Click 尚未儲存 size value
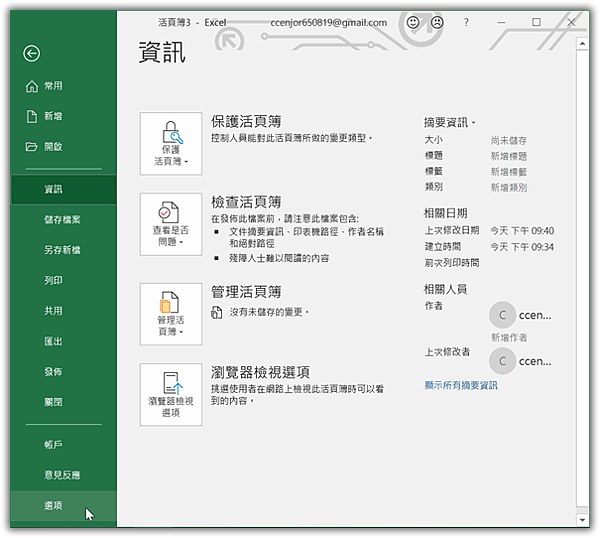Screen dimensions: 600x538 point(509,140)
